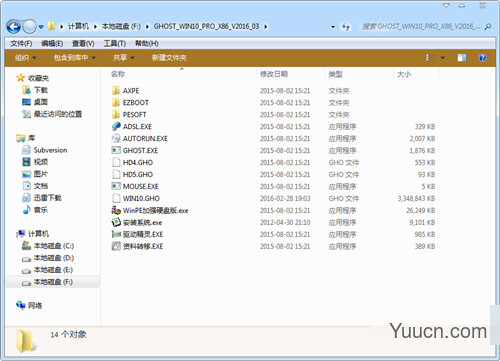Select the AXPE folder icon

(x=116, y=90)
